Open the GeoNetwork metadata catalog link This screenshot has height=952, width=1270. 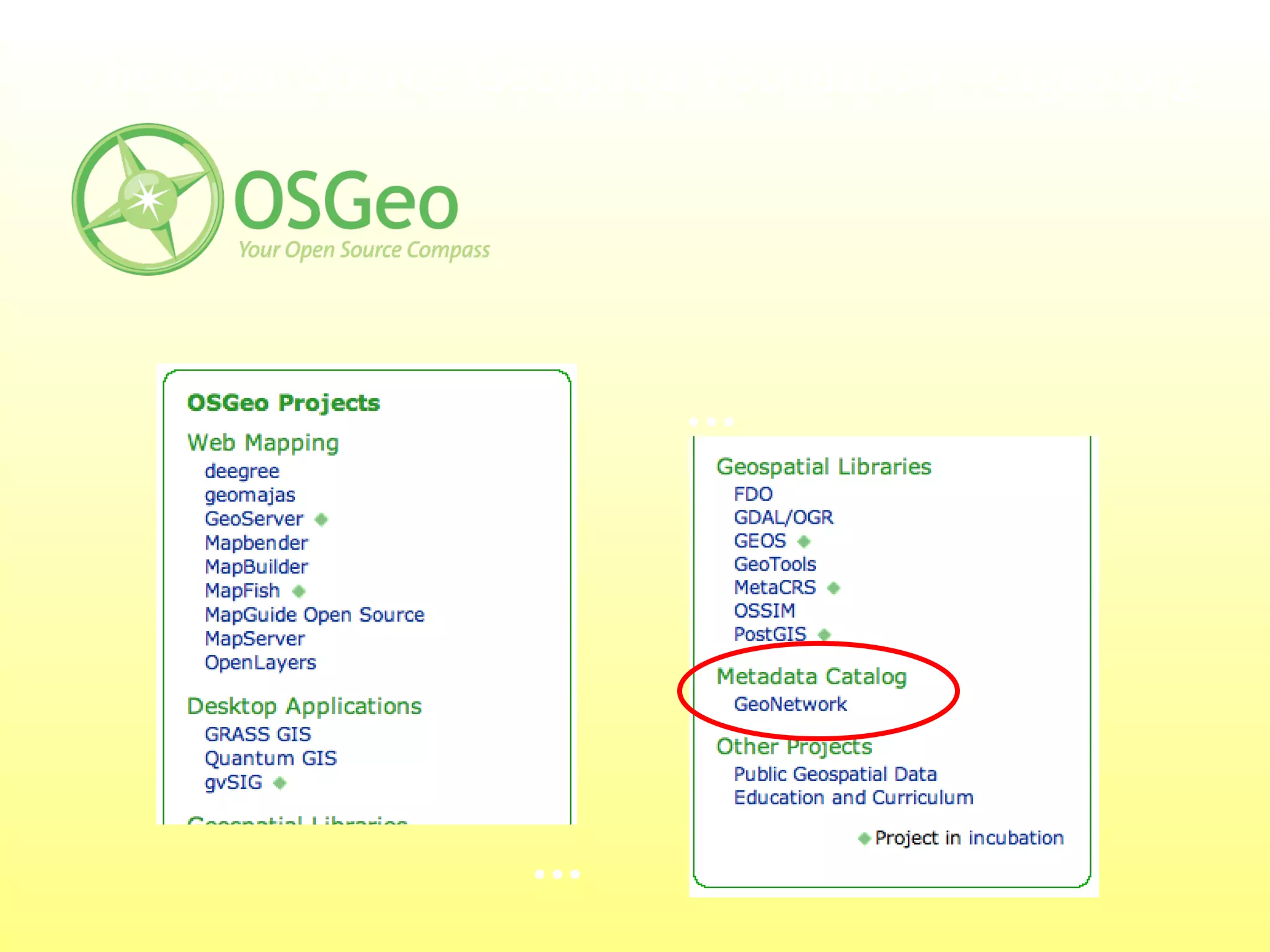click(x=790, y=704)
